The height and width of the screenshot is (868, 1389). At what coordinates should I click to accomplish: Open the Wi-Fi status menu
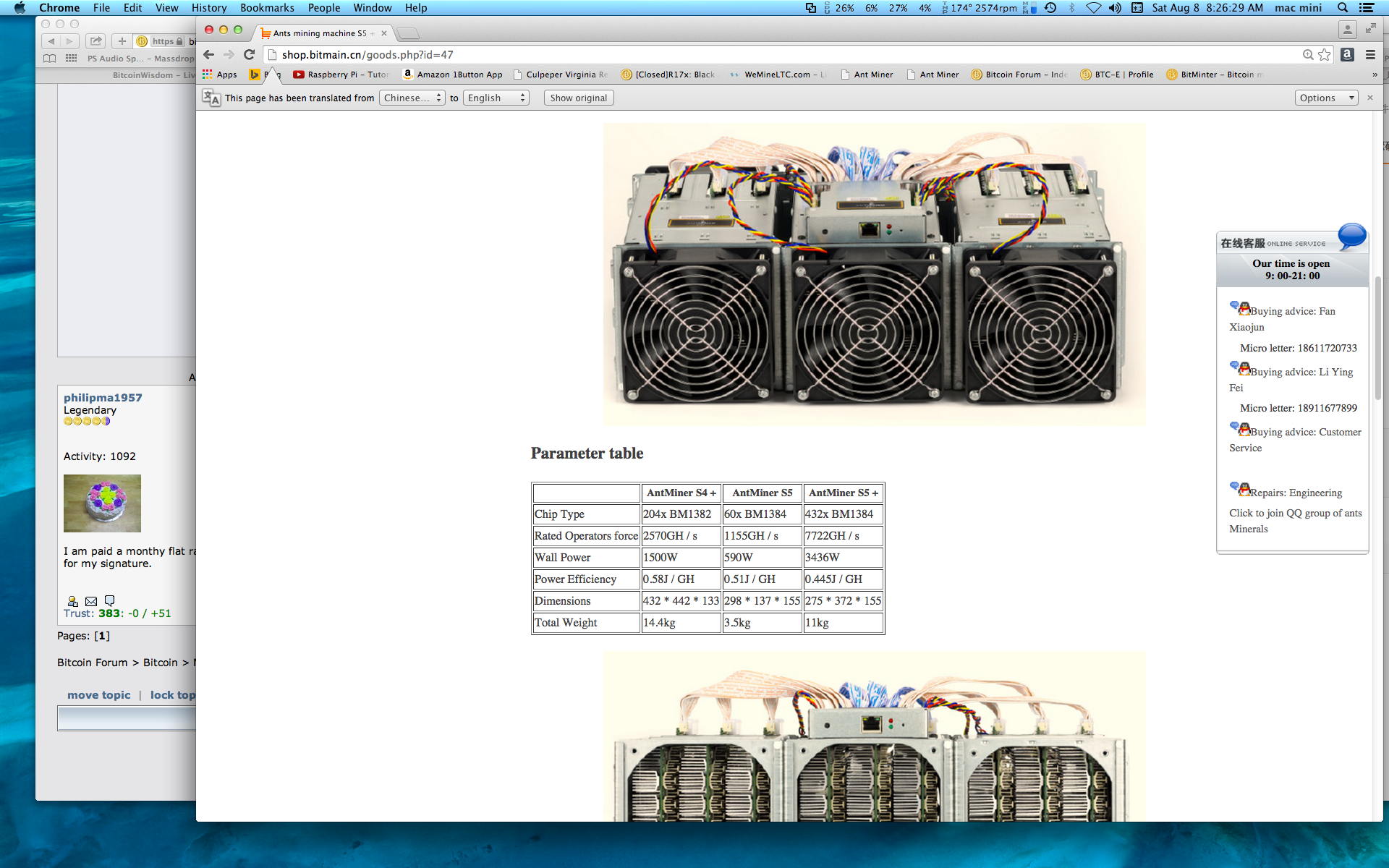[x=1094, y=8]
